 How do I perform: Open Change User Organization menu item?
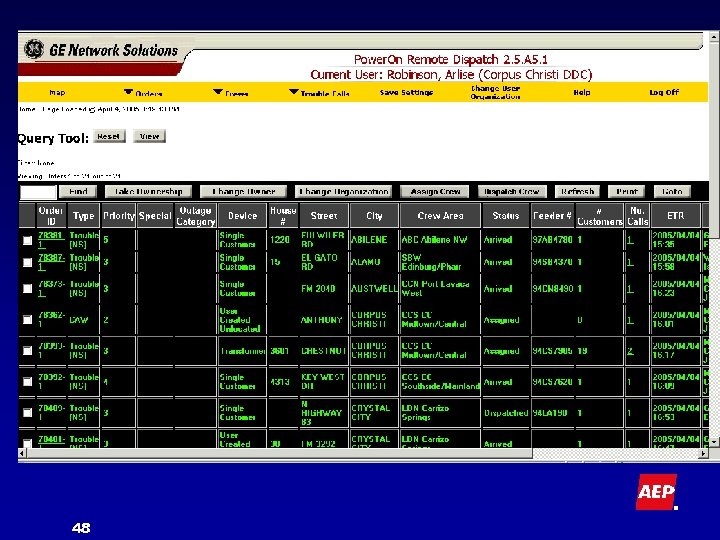(x=495, y=92)
